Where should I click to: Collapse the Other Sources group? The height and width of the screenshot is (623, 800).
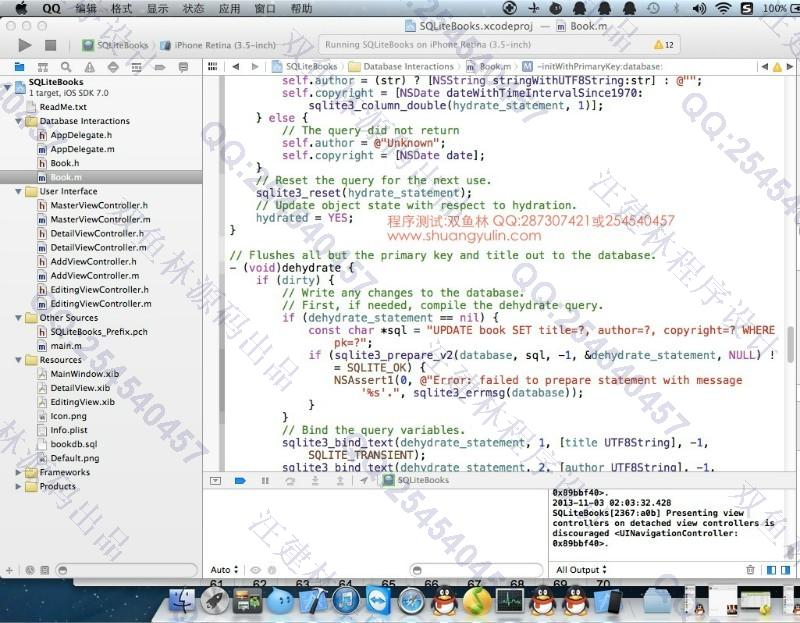[x=18, y=318]
